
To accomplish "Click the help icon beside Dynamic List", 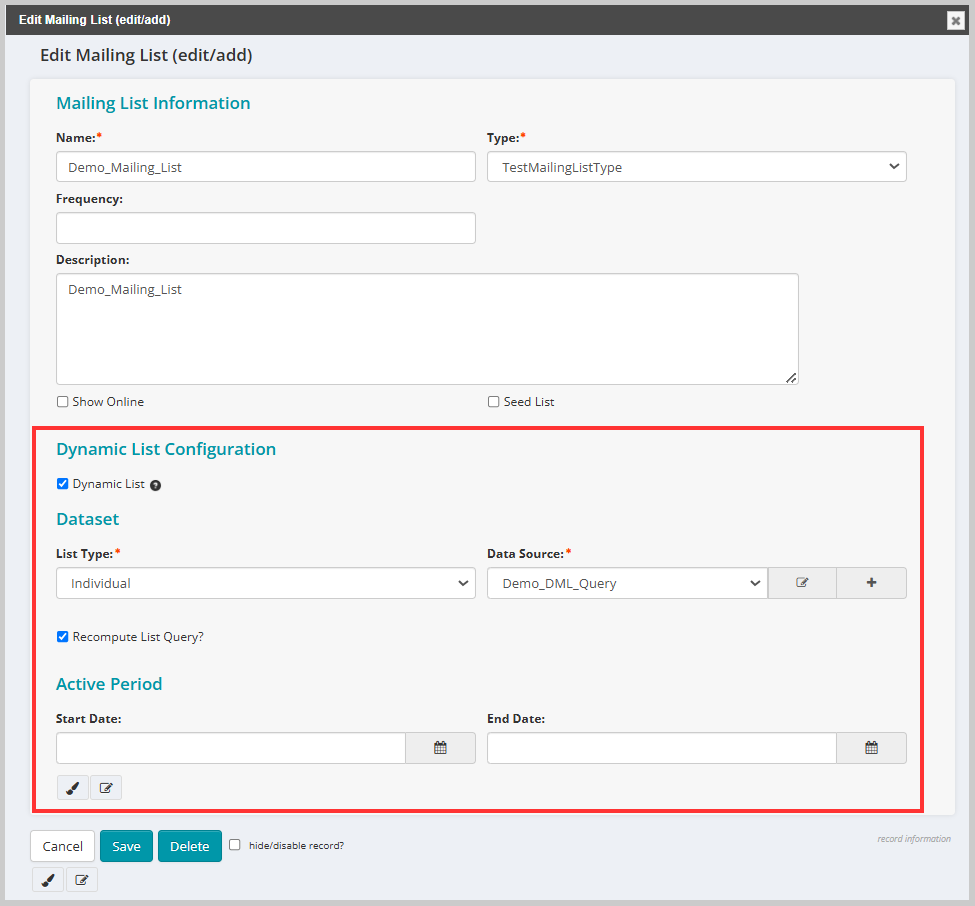I will [x=156, y=484].
